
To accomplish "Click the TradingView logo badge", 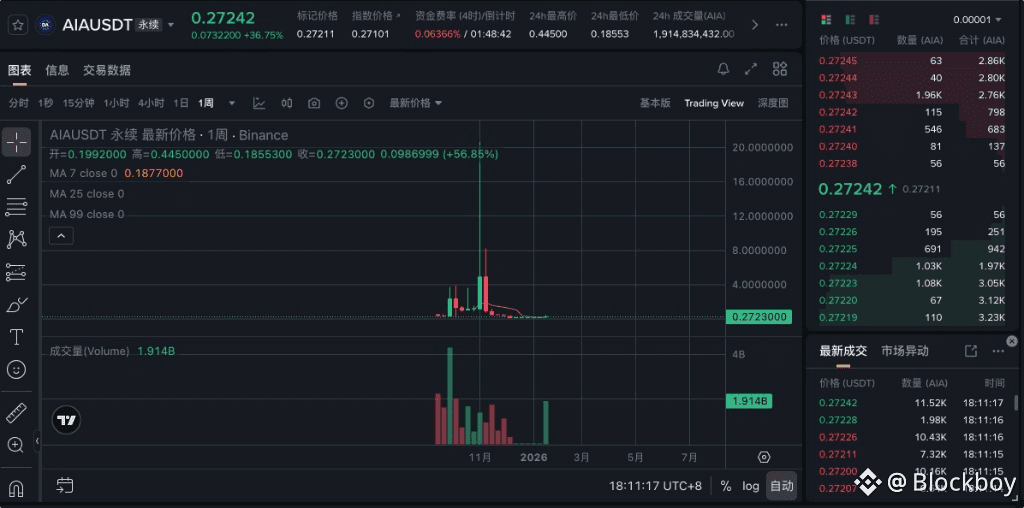I will click(67, 420).
